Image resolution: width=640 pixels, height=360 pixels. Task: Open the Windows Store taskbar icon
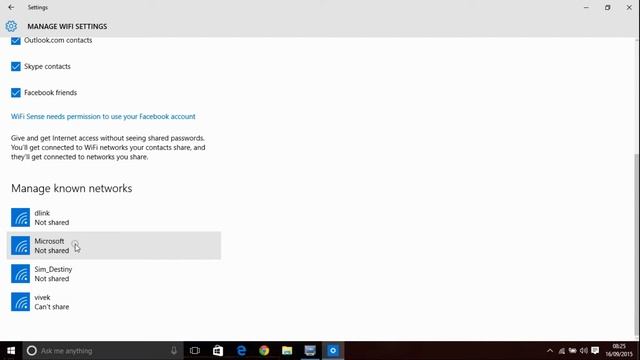click(x=218, y=351)
